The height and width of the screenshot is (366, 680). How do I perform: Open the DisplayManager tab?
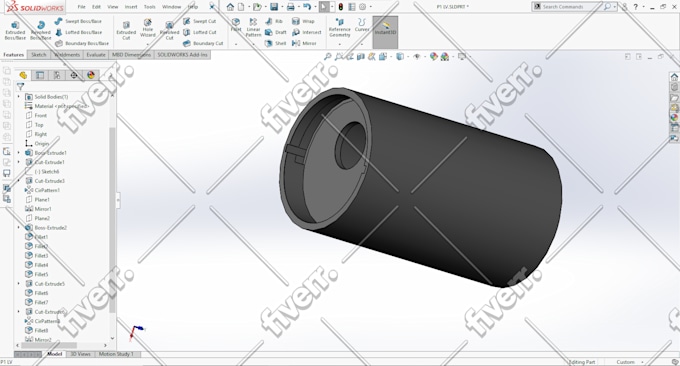point(91,75)
